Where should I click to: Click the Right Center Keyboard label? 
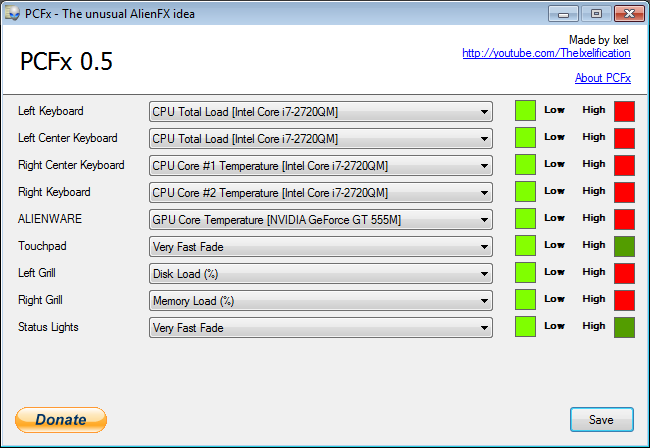[x=71, y=165]
